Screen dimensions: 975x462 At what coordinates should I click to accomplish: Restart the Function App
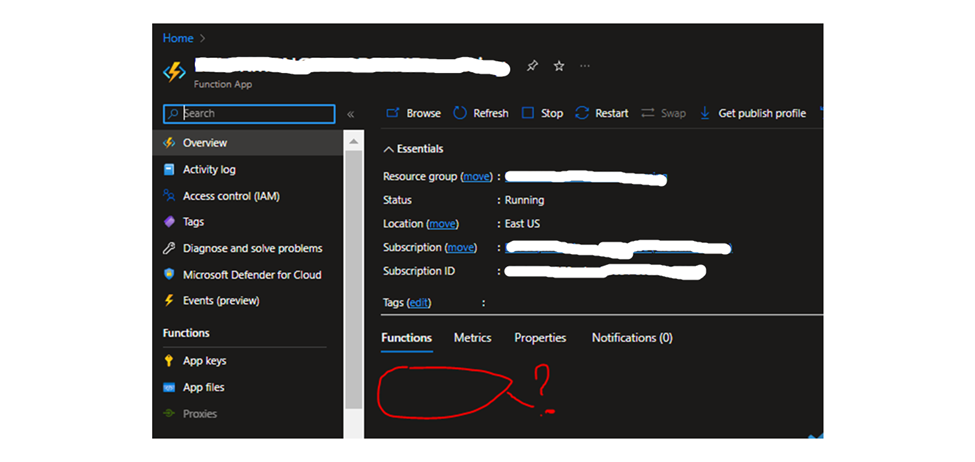[x=601, y=113]
